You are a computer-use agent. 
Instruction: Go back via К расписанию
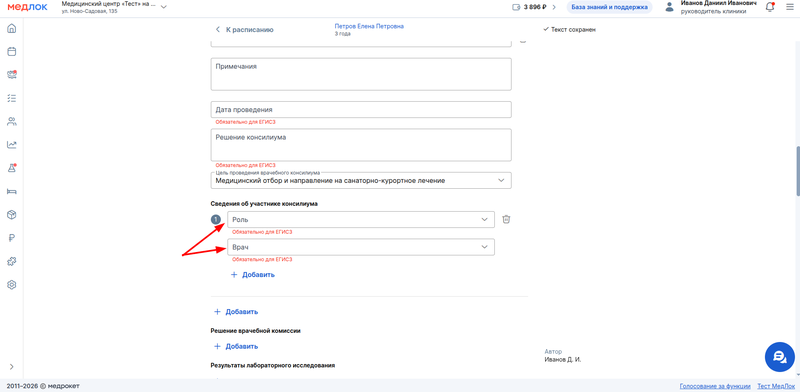[245, 30]
